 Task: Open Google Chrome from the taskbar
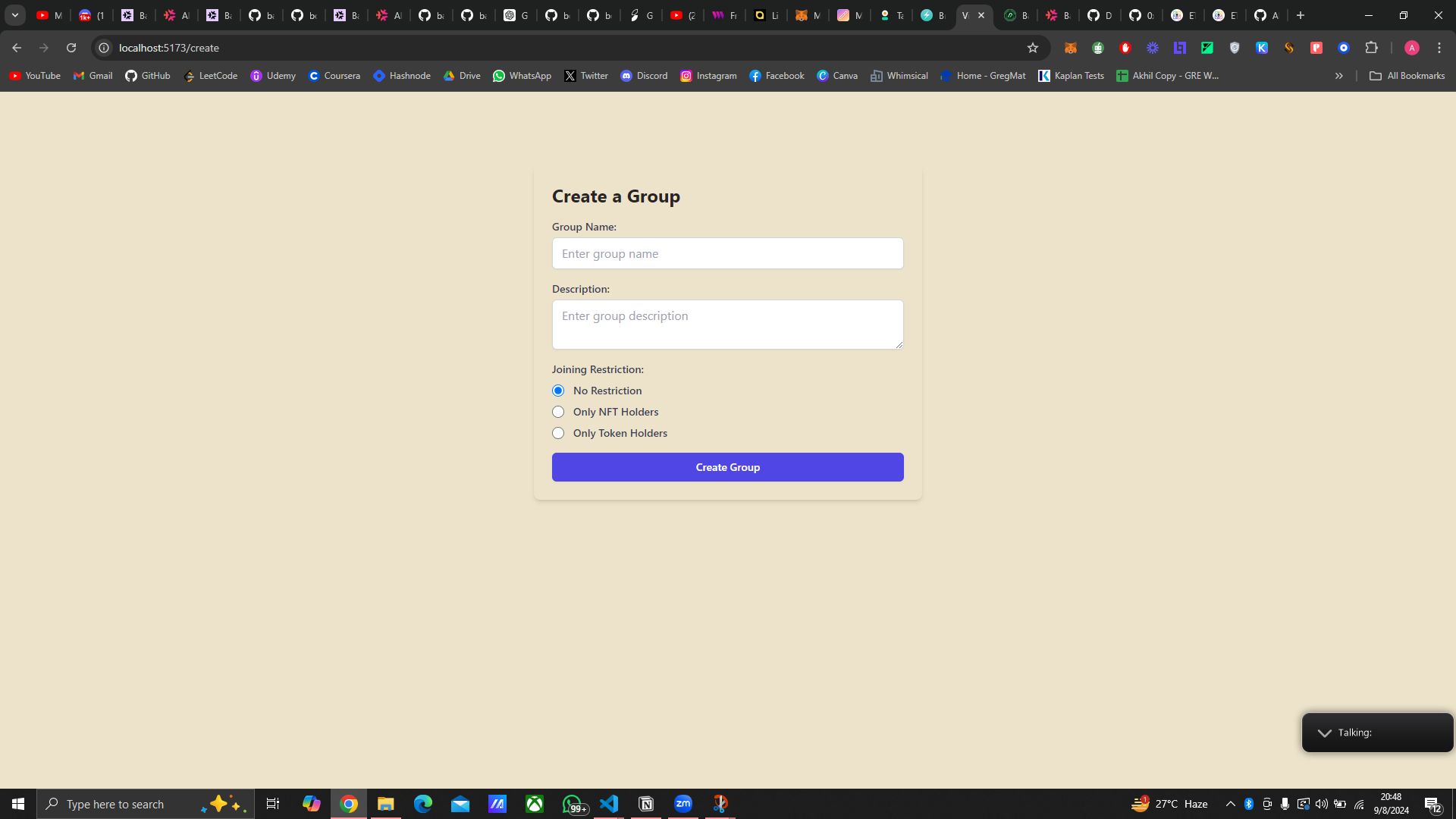(349, 804)
